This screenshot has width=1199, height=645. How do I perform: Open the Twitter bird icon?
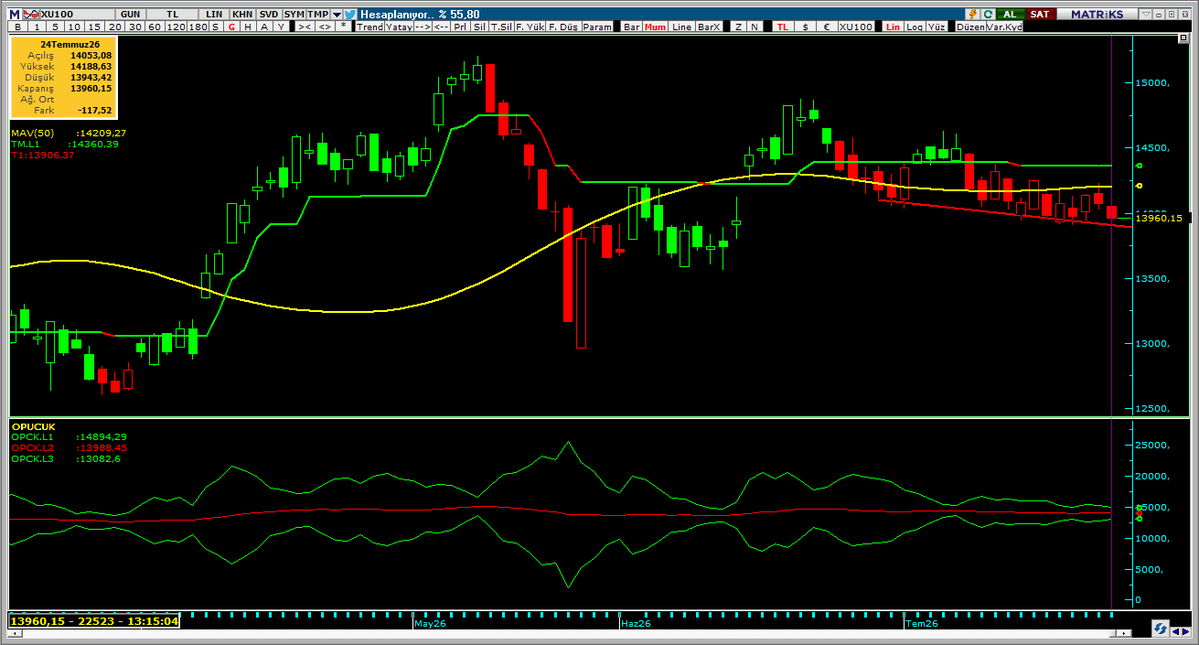(350, 14)
